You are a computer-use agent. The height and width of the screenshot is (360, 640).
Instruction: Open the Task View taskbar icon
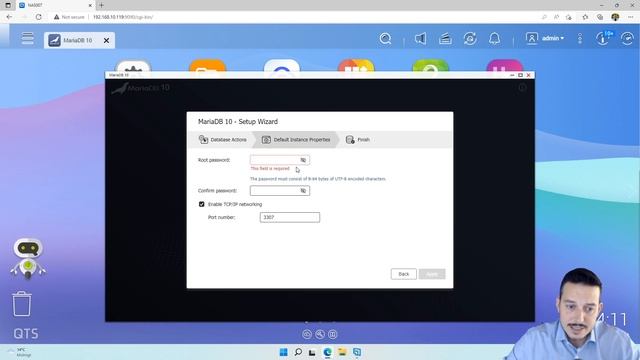[313, 352]
